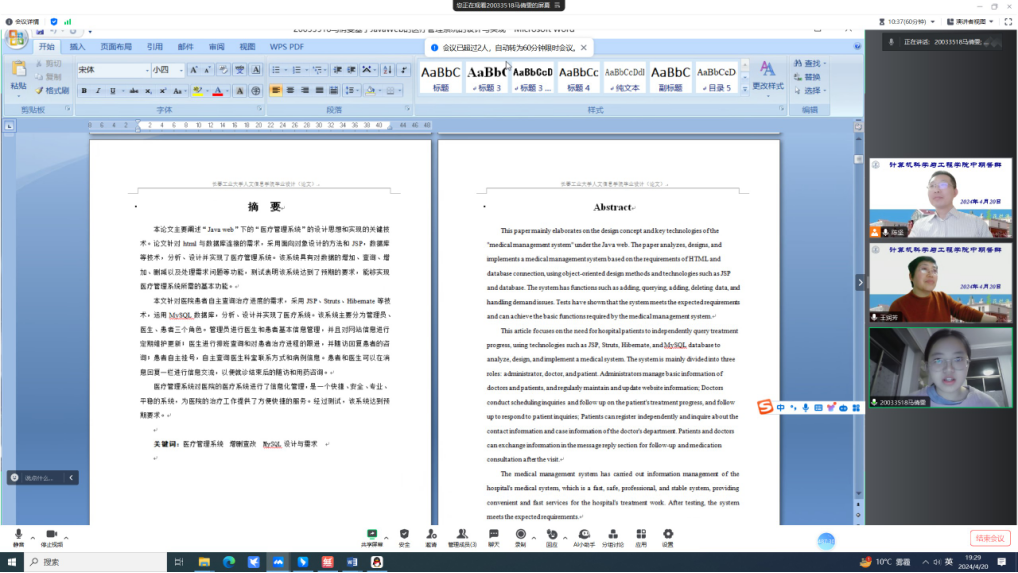Apply italic formatting from the ribbon
The image size is (1018, 573).
point(98,91)
